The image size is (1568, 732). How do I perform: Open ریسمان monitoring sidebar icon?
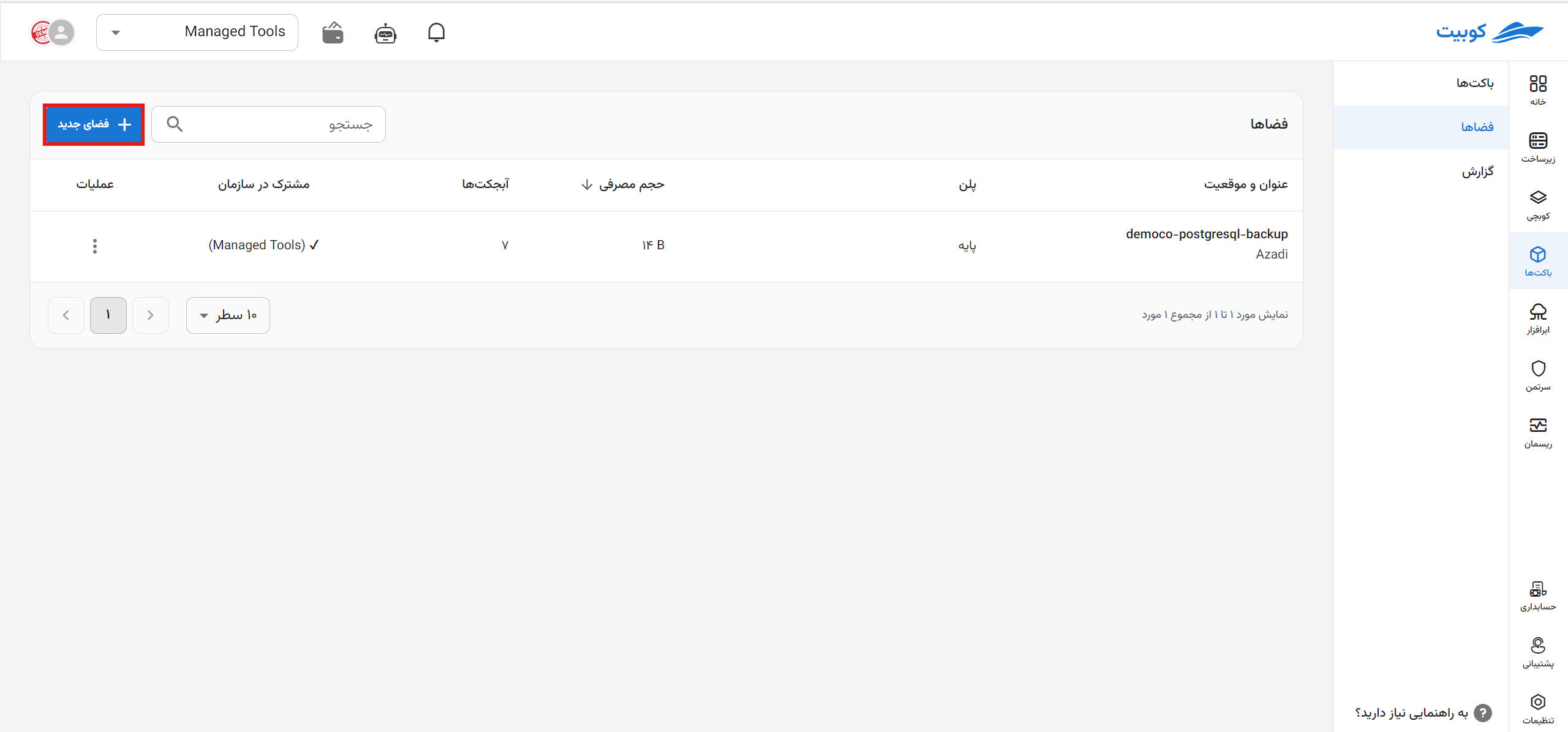[x=1538, y=432]
